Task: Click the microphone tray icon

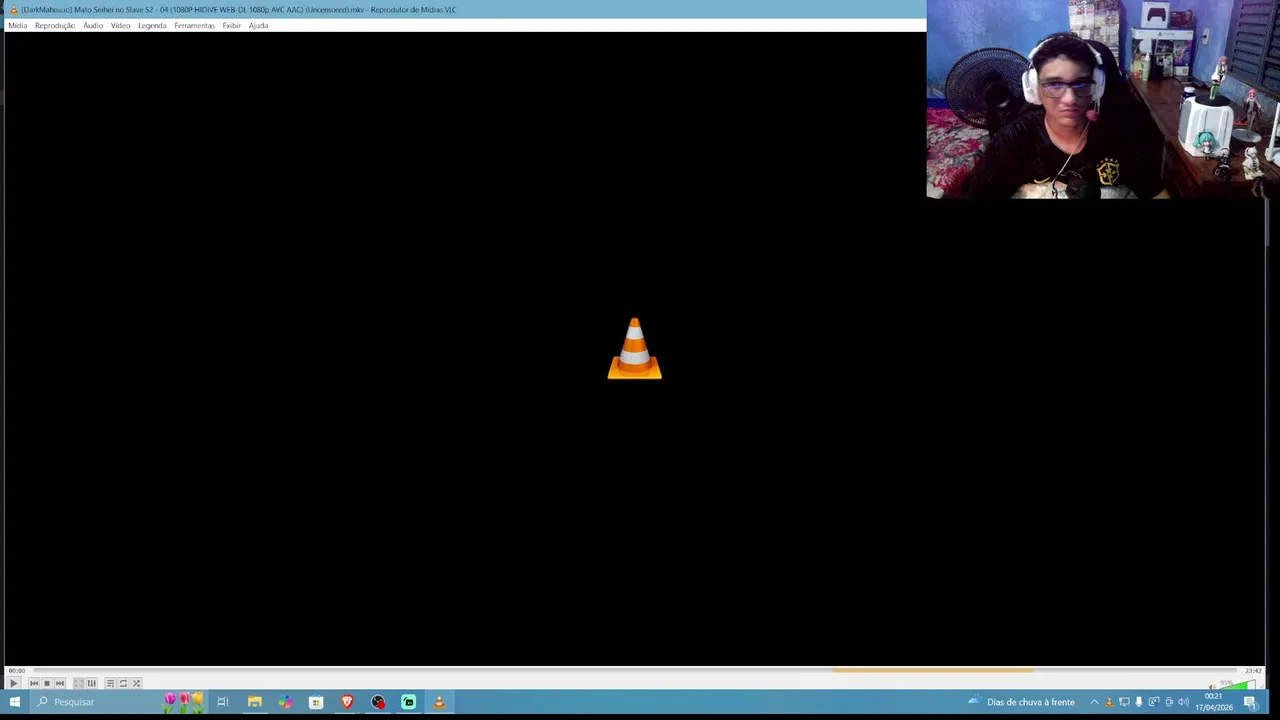Action: click(1138, 702)
